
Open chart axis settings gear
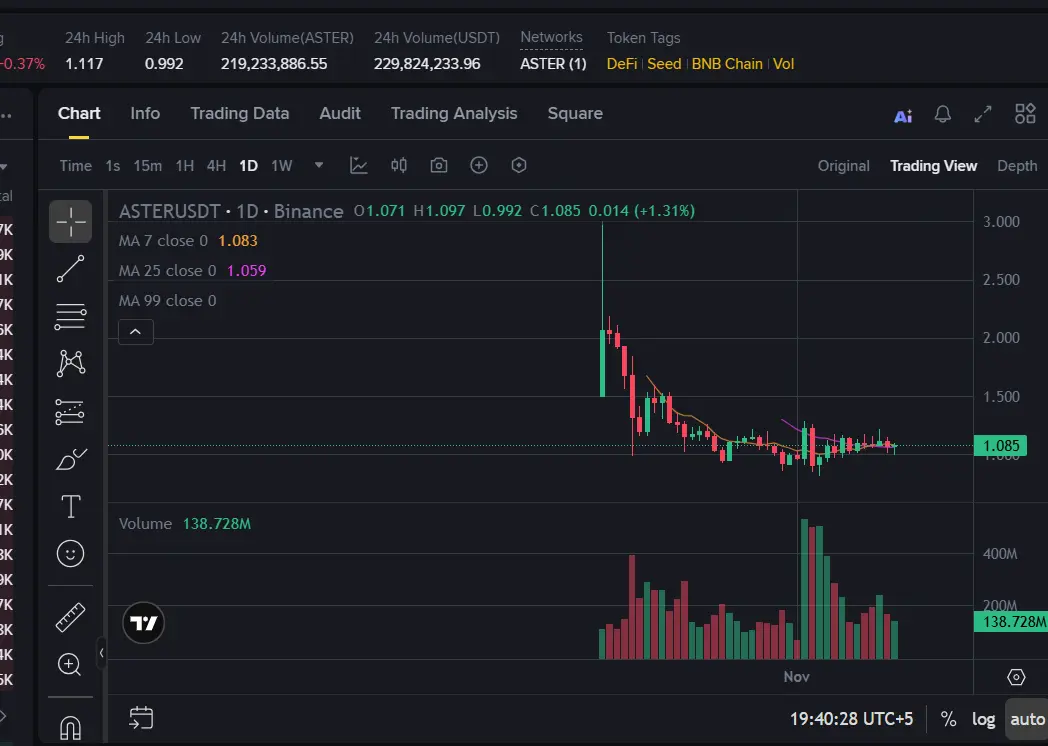(x=1016, y=677)
